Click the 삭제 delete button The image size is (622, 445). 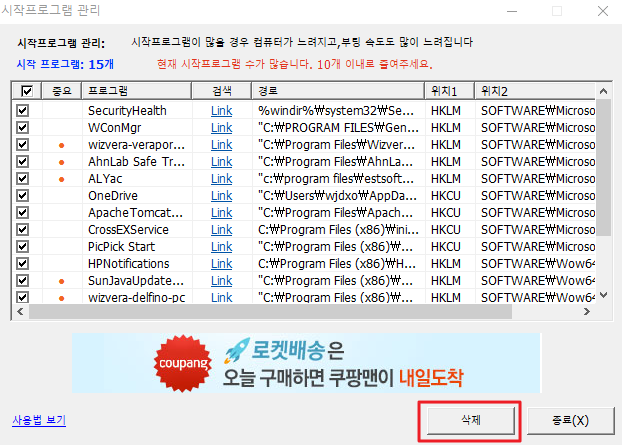[x=470, y=420]
